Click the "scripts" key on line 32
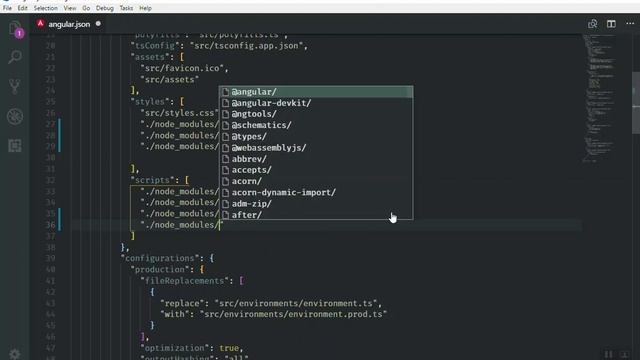 click(153, 180)
